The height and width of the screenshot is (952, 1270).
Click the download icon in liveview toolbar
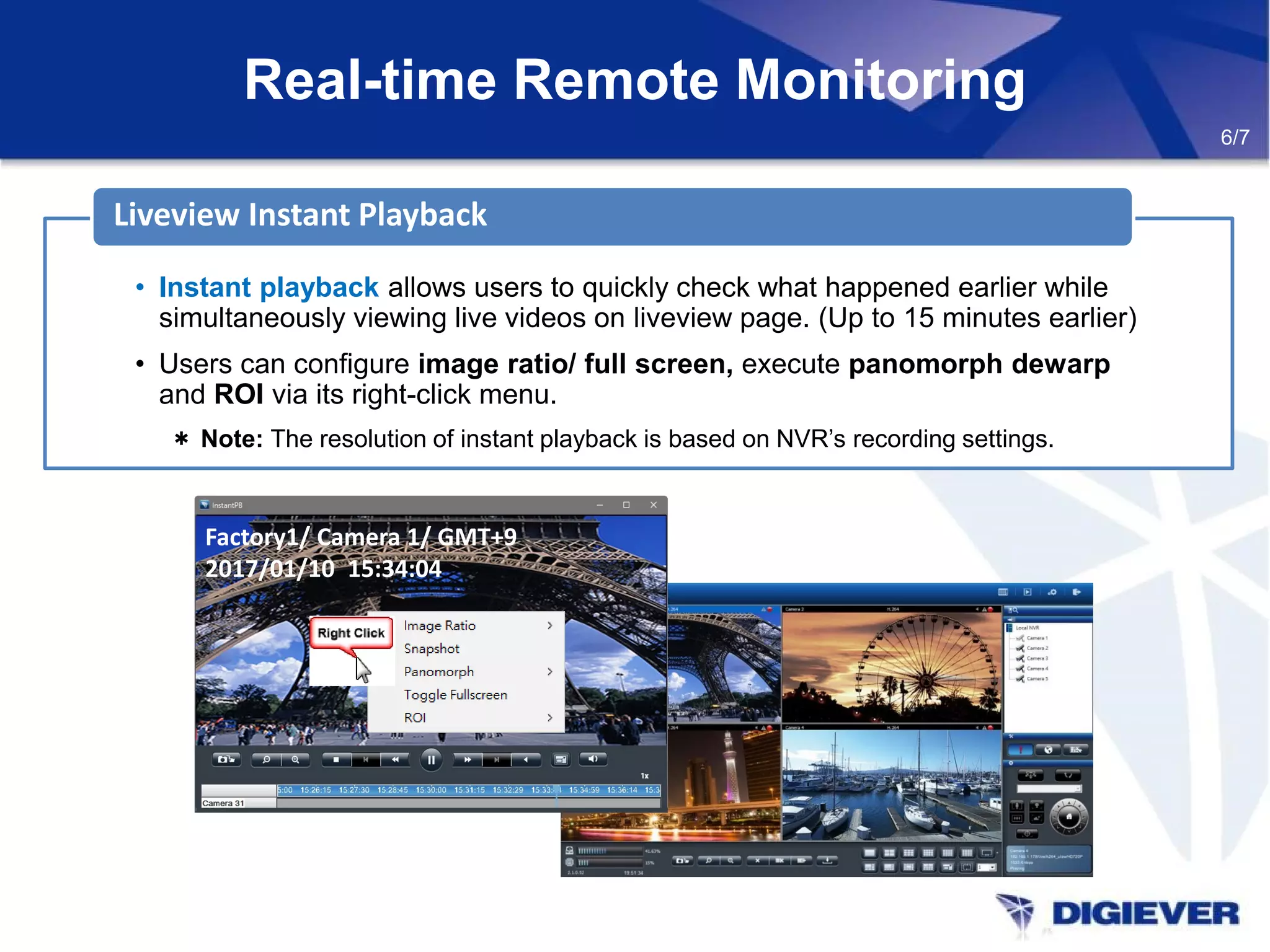[x=827, y=860]
